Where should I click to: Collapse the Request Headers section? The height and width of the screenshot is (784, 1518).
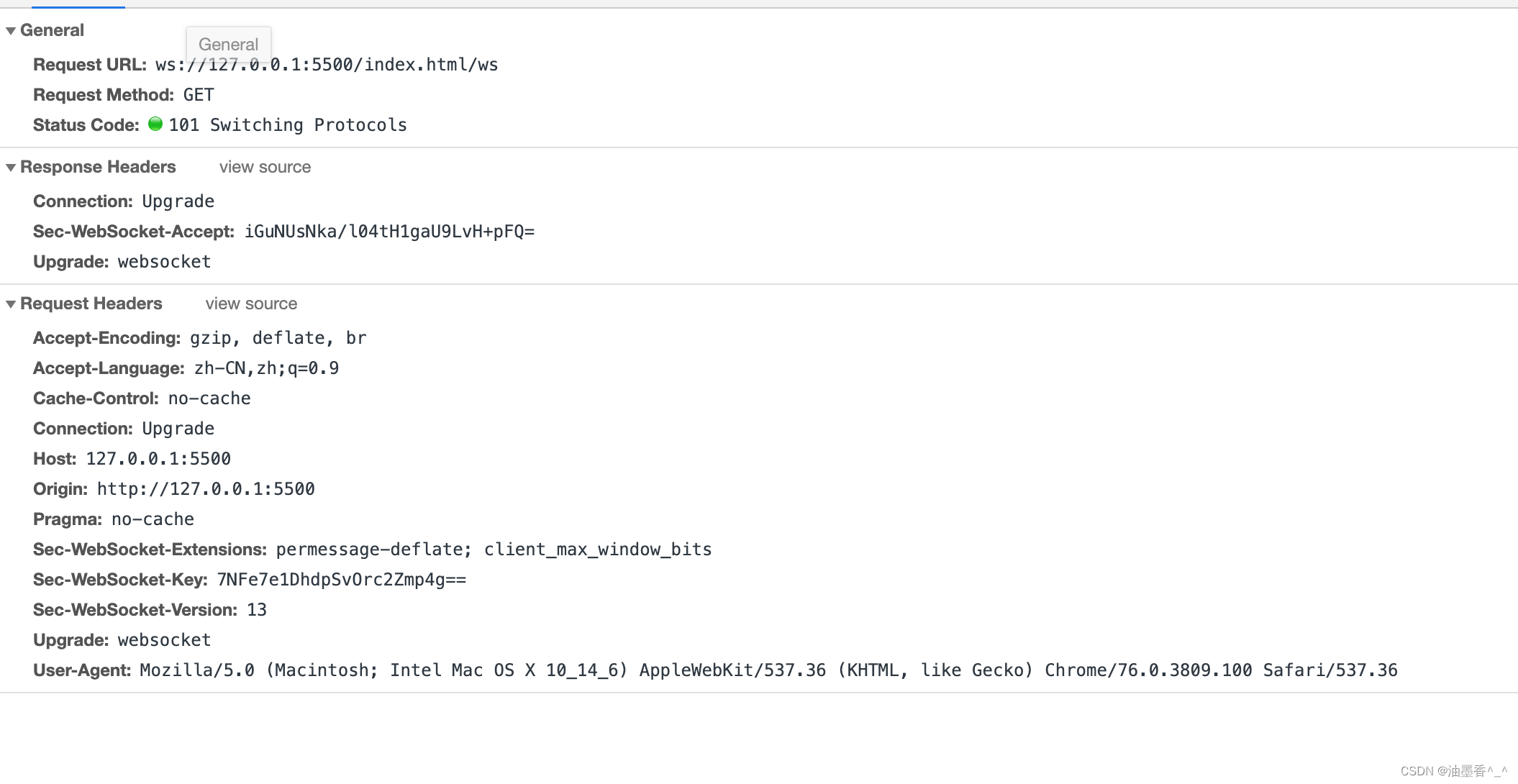click(x=10, y=304)
